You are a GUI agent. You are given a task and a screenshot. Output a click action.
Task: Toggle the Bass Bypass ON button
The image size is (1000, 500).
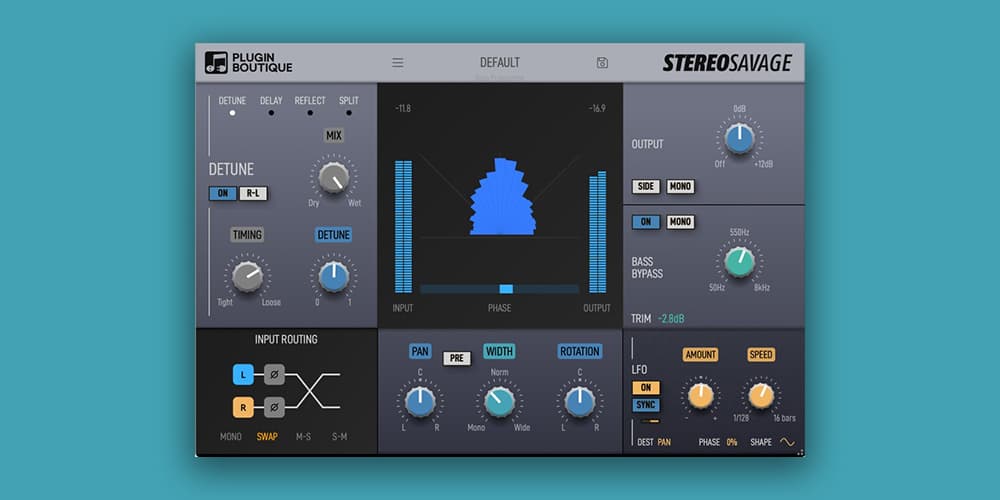pyautogui.click(x=646, y=222)
